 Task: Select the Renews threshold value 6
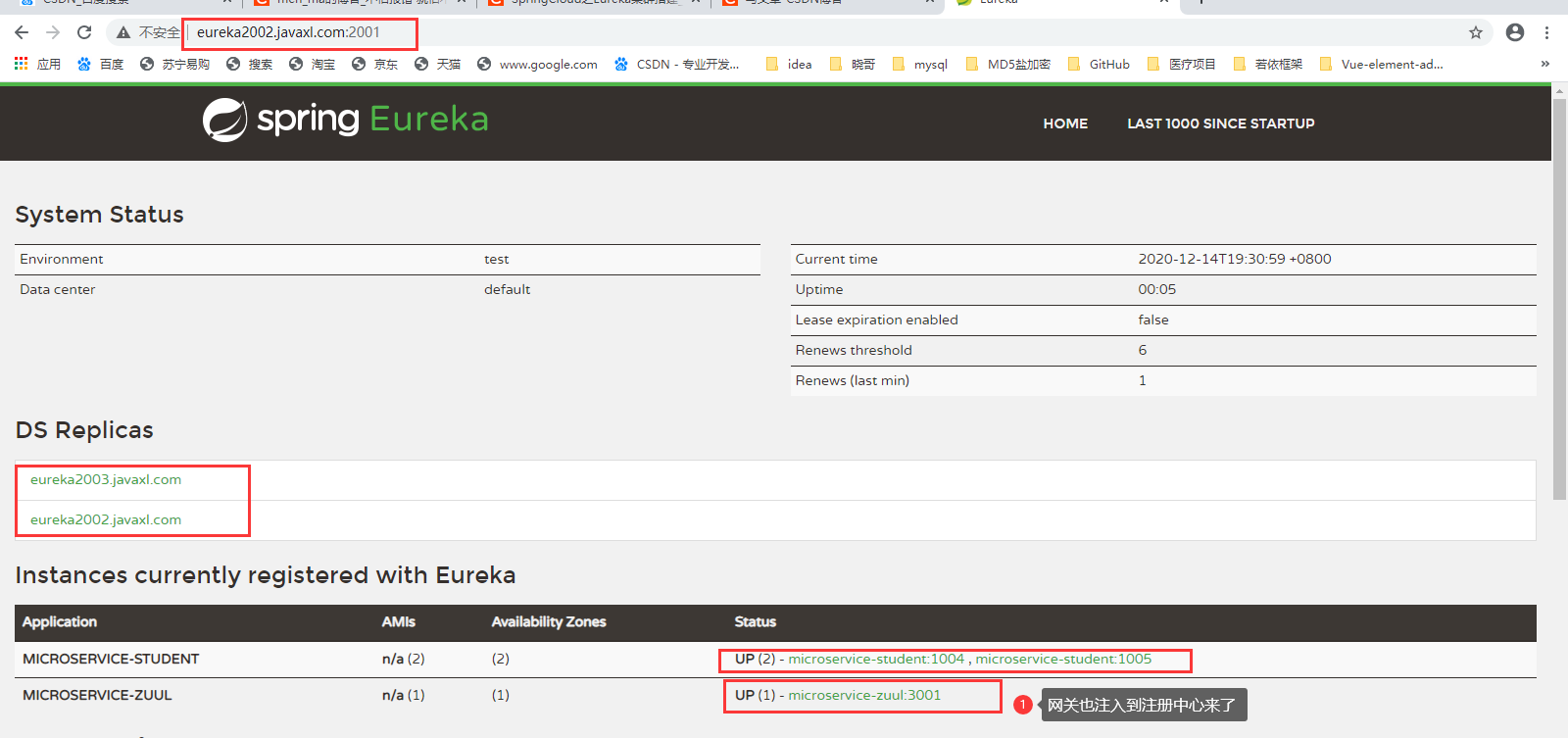(x=1143, y=350)
